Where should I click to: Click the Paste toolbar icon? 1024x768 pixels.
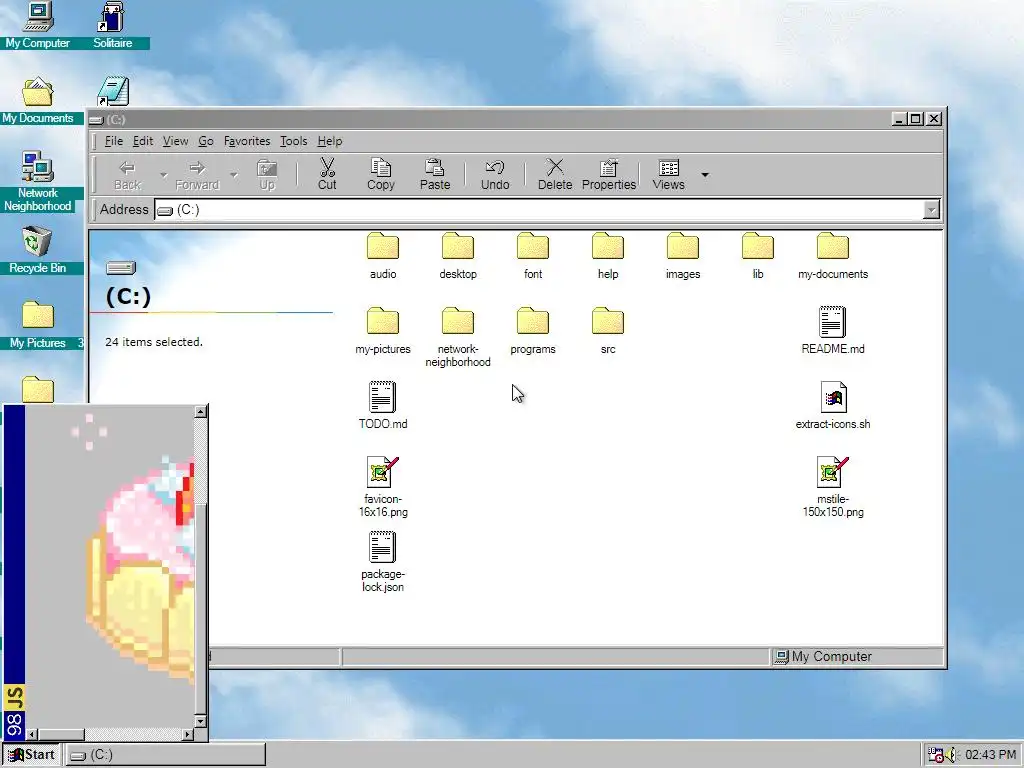point(435,174)
